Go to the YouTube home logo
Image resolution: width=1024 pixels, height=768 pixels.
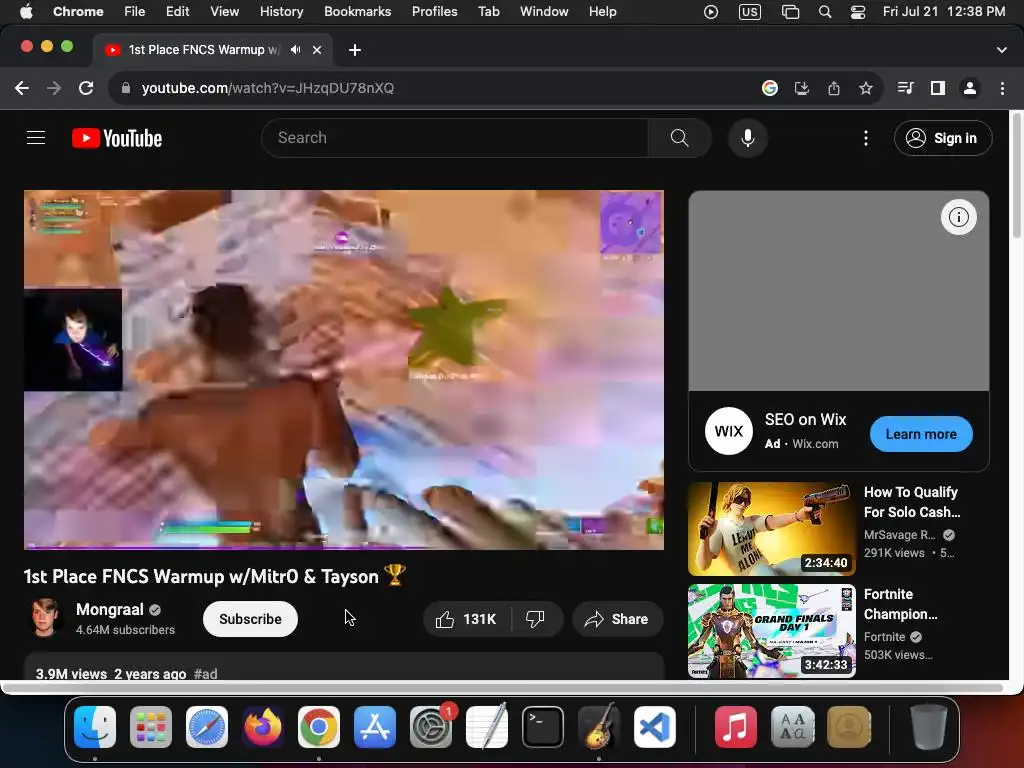[x=117, y=138]
